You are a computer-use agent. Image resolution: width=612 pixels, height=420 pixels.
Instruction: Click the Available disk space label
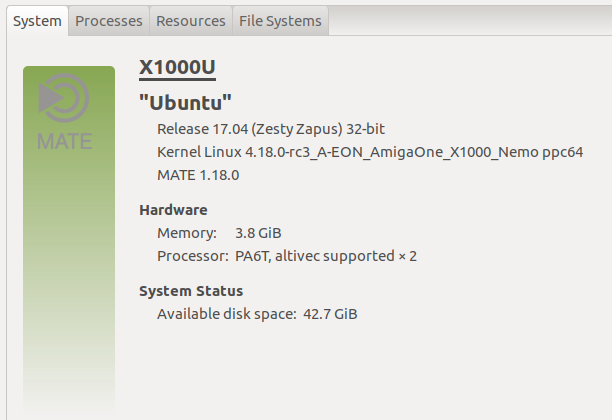tap(226, 314)
